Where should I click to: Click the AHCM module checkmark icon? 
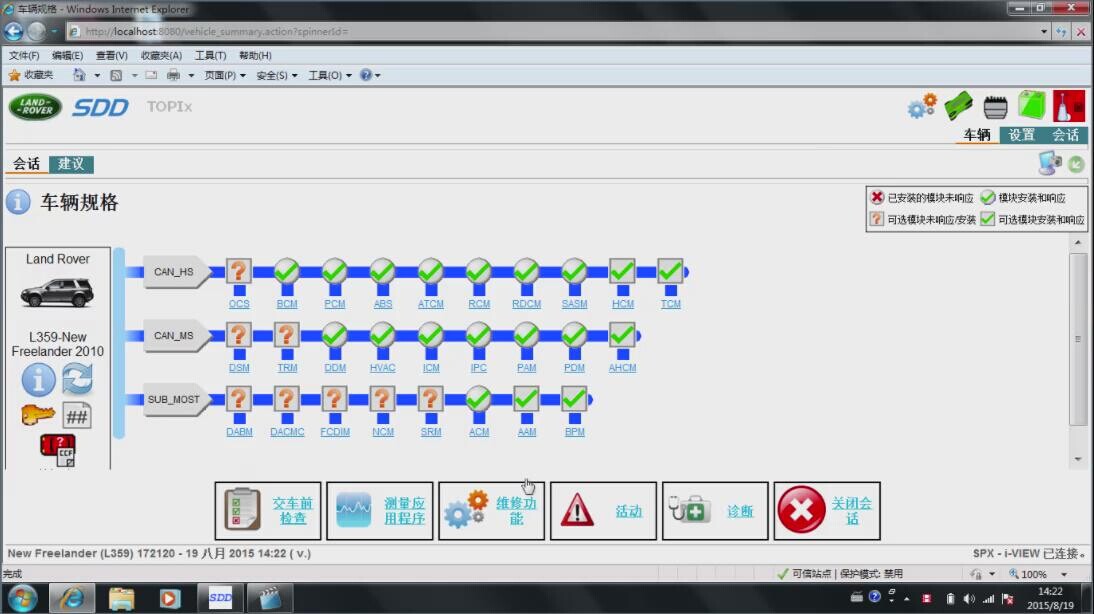tap(622, 336)
